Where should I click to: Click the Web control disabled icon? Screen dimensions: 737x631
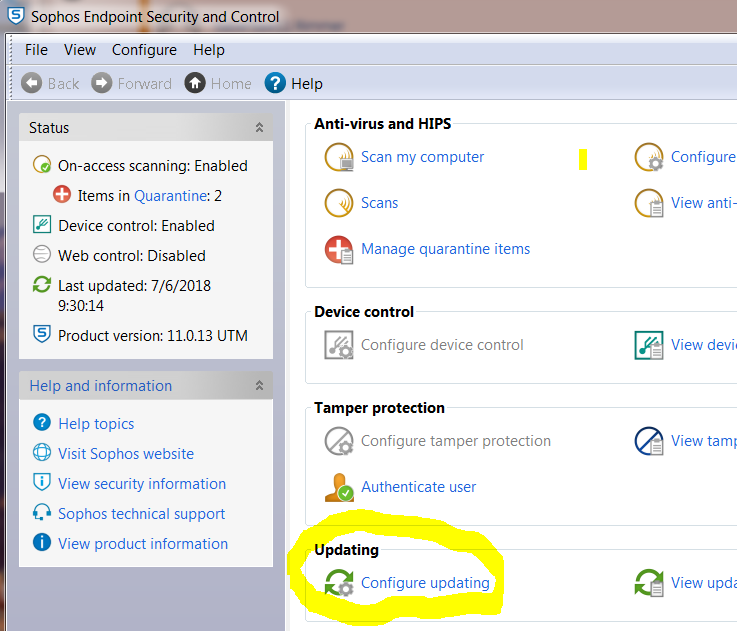pyautogui.click(x=42, y=254)
